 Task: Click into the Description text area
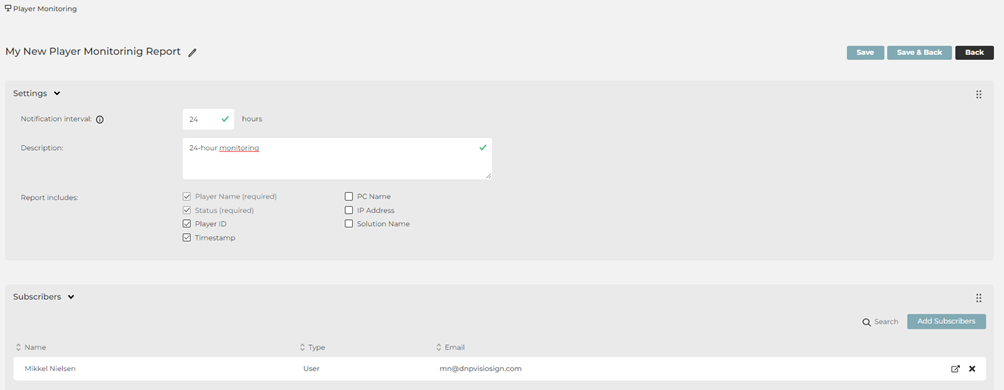click(x=337, y=158)
